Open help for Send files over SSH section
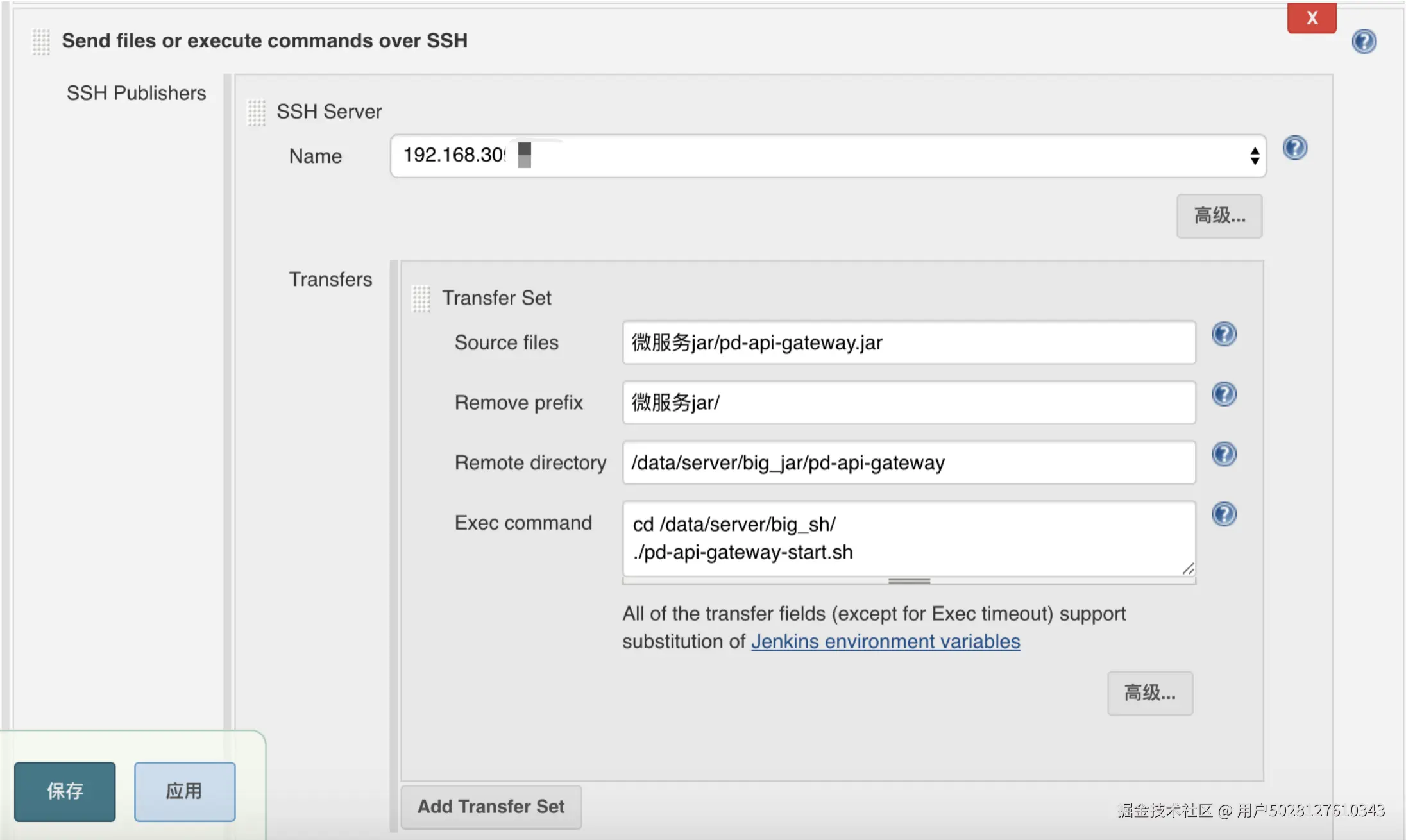 [x=1364, y=42]
